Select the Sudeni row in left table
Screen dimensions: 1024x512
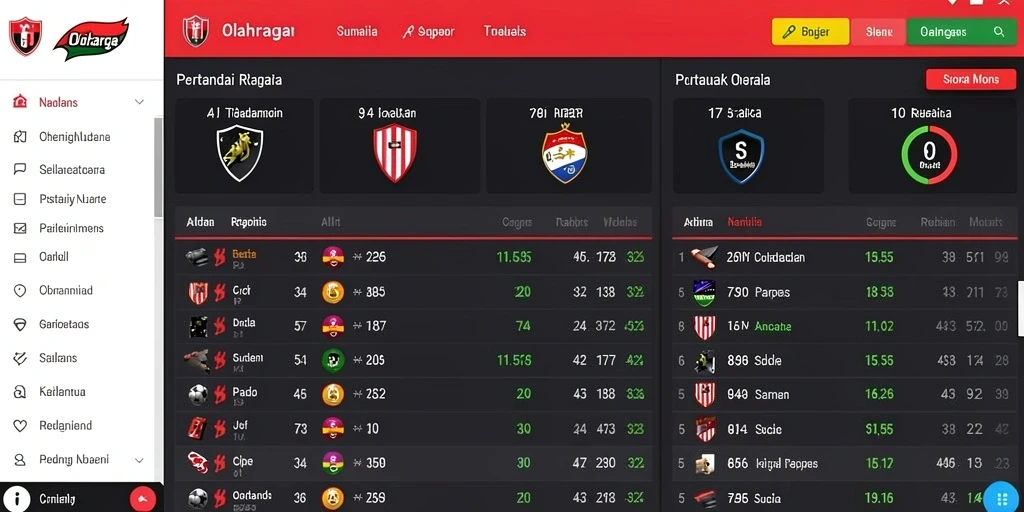point(413,360)
